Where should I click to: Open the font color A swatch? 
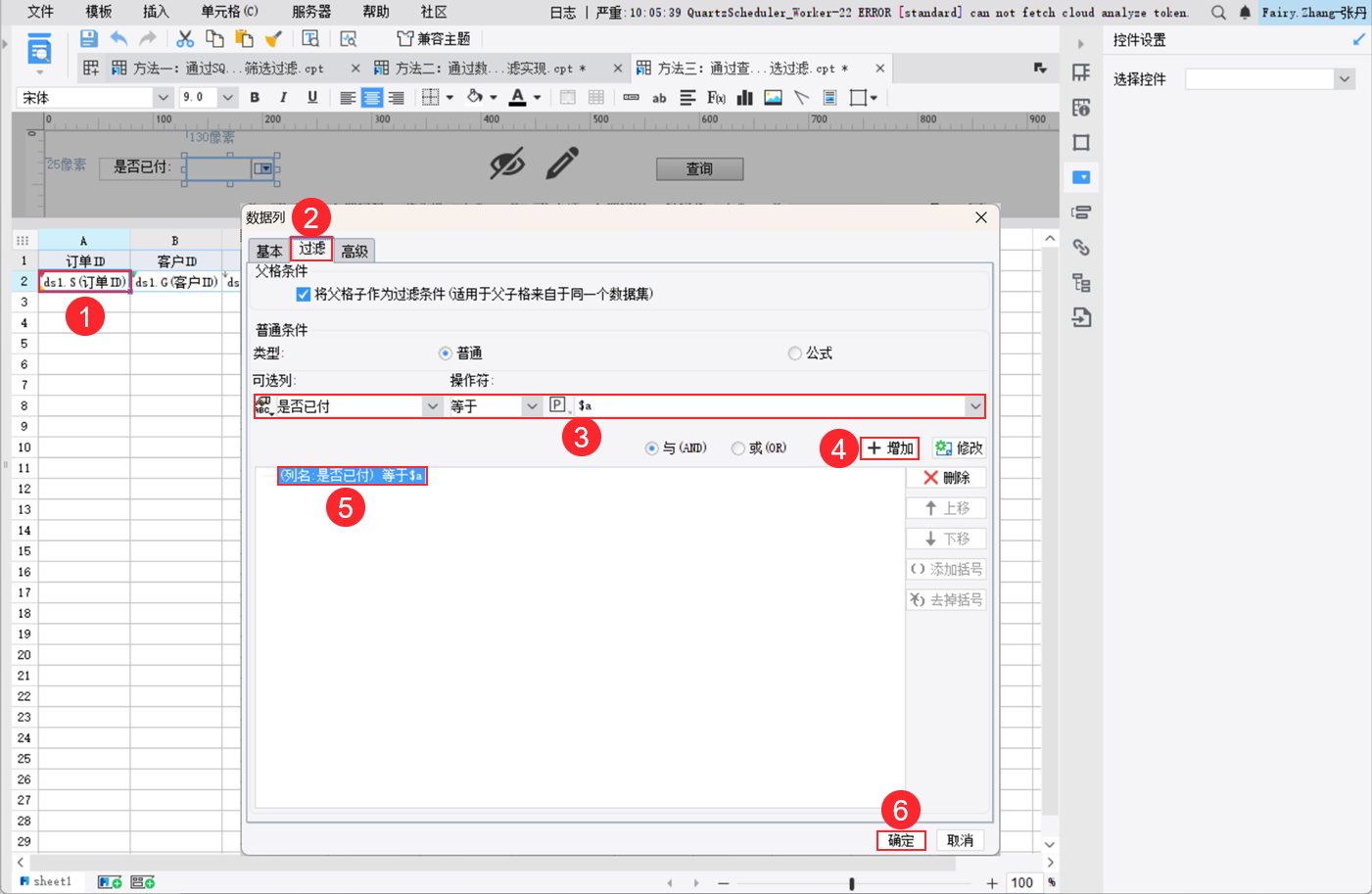click(x=518, y=97)
